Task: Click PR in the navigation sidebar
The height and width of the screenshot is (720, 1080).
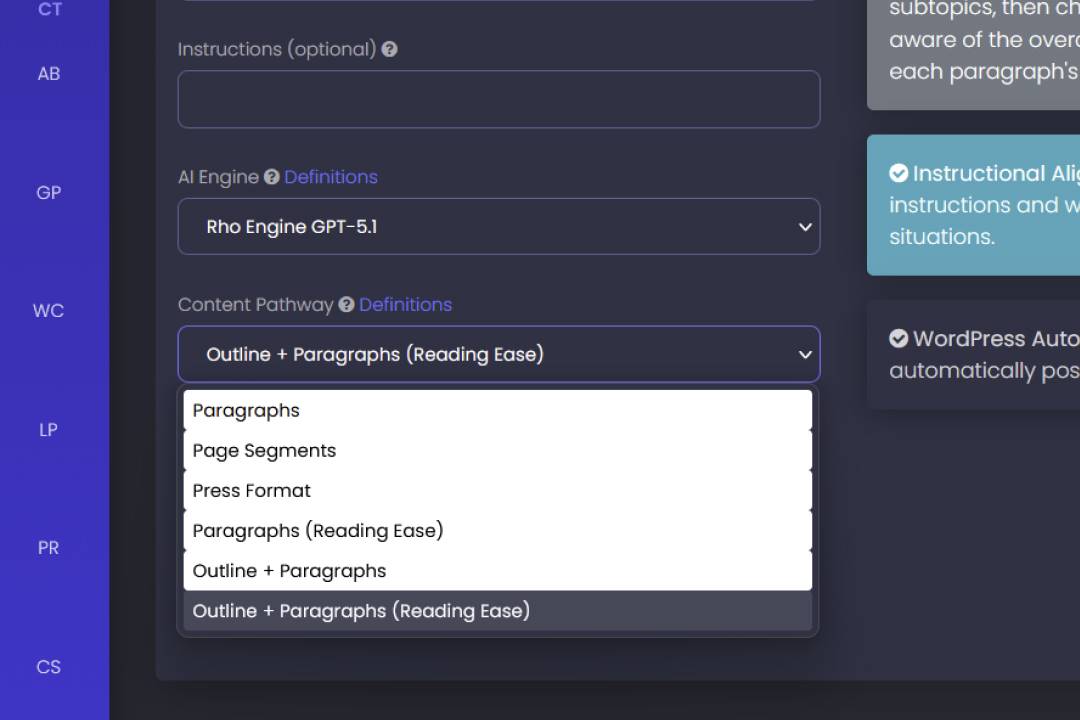Action: [47, 547]
